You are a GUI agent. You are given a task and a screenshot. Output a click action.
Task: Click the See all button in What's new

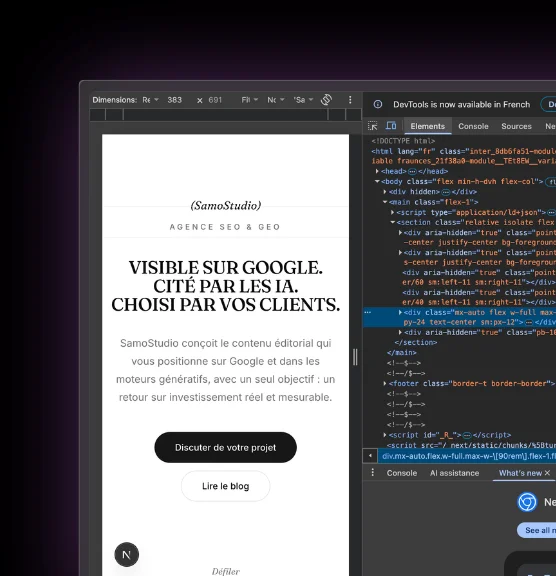tap(538, 530)
